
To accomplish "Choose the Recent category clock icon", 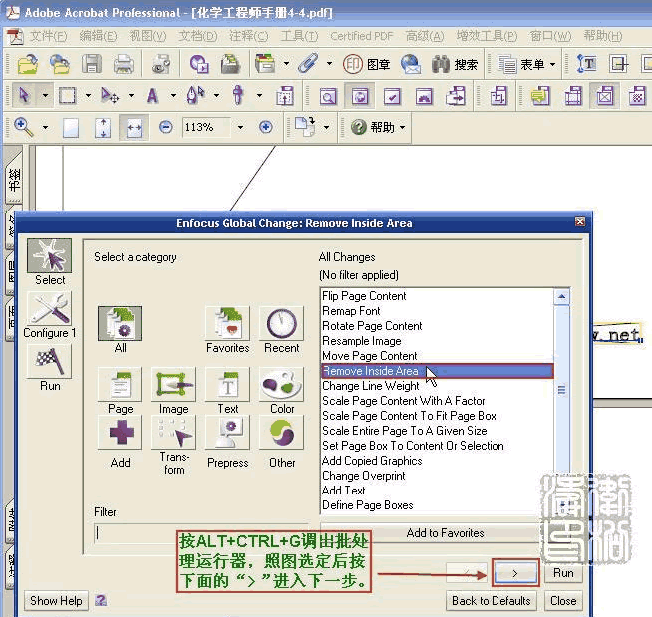I will (x=282, y=323).
